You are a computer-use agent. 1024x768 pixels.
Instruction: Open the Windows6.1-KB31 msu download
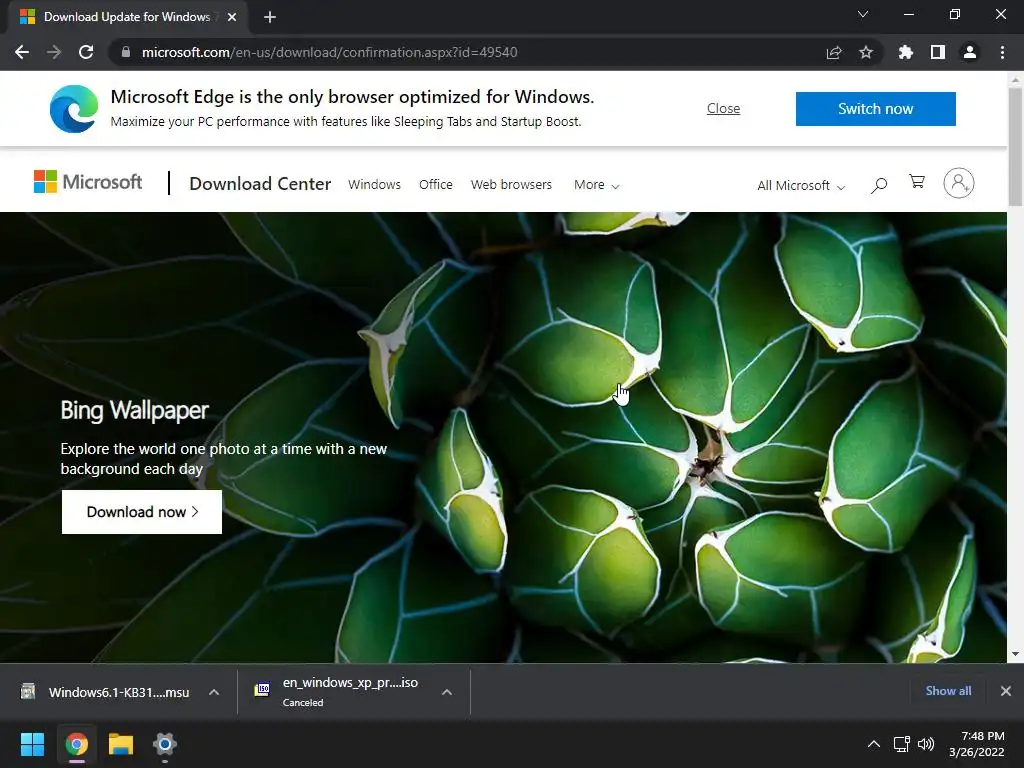tap(108, 692)
